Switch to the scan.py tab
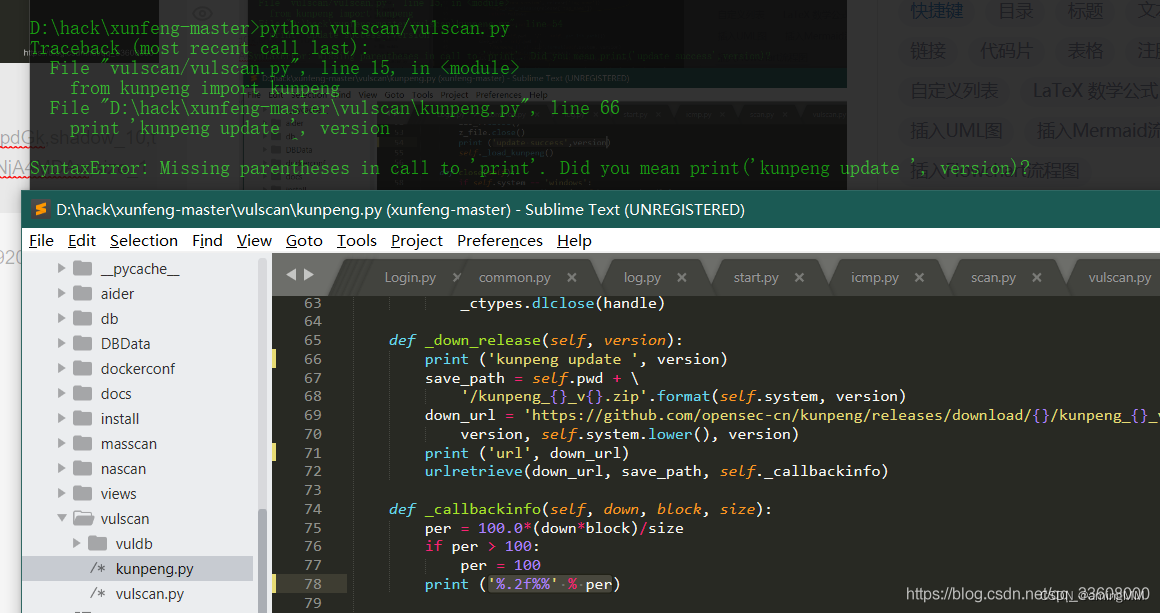The height and width of the screenshot is (613, 1160). [x=993, y=277]
